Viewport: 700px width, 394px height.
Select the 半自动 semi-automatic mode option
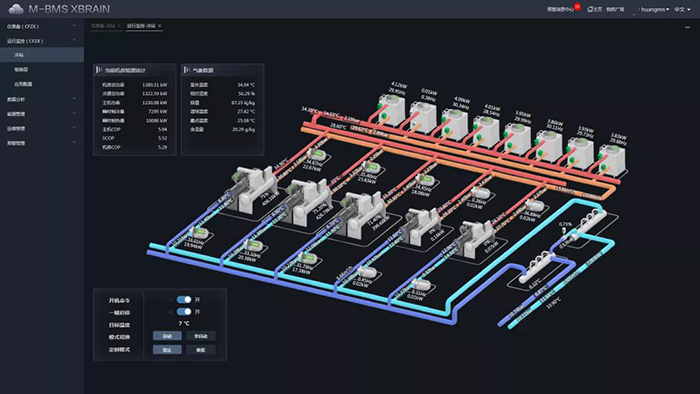coord(200,336)
